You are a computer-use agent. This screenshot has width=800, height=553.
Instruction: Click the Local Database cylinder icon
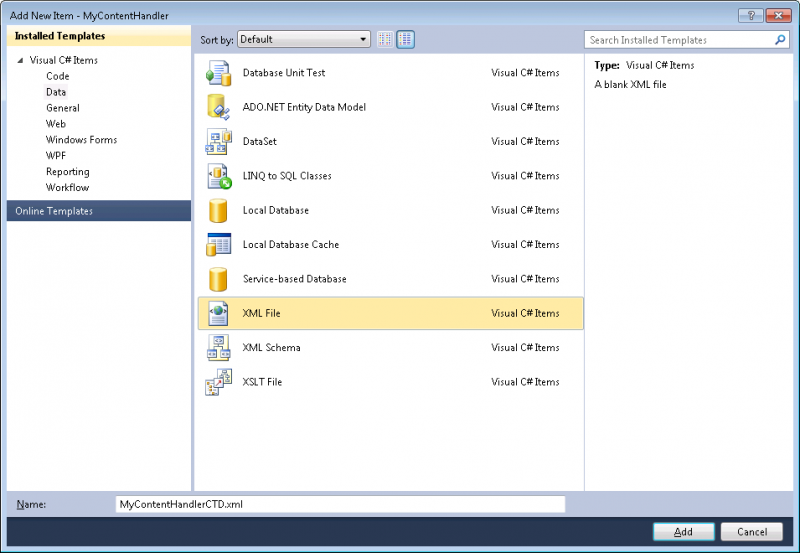click(x=218, y=210)
